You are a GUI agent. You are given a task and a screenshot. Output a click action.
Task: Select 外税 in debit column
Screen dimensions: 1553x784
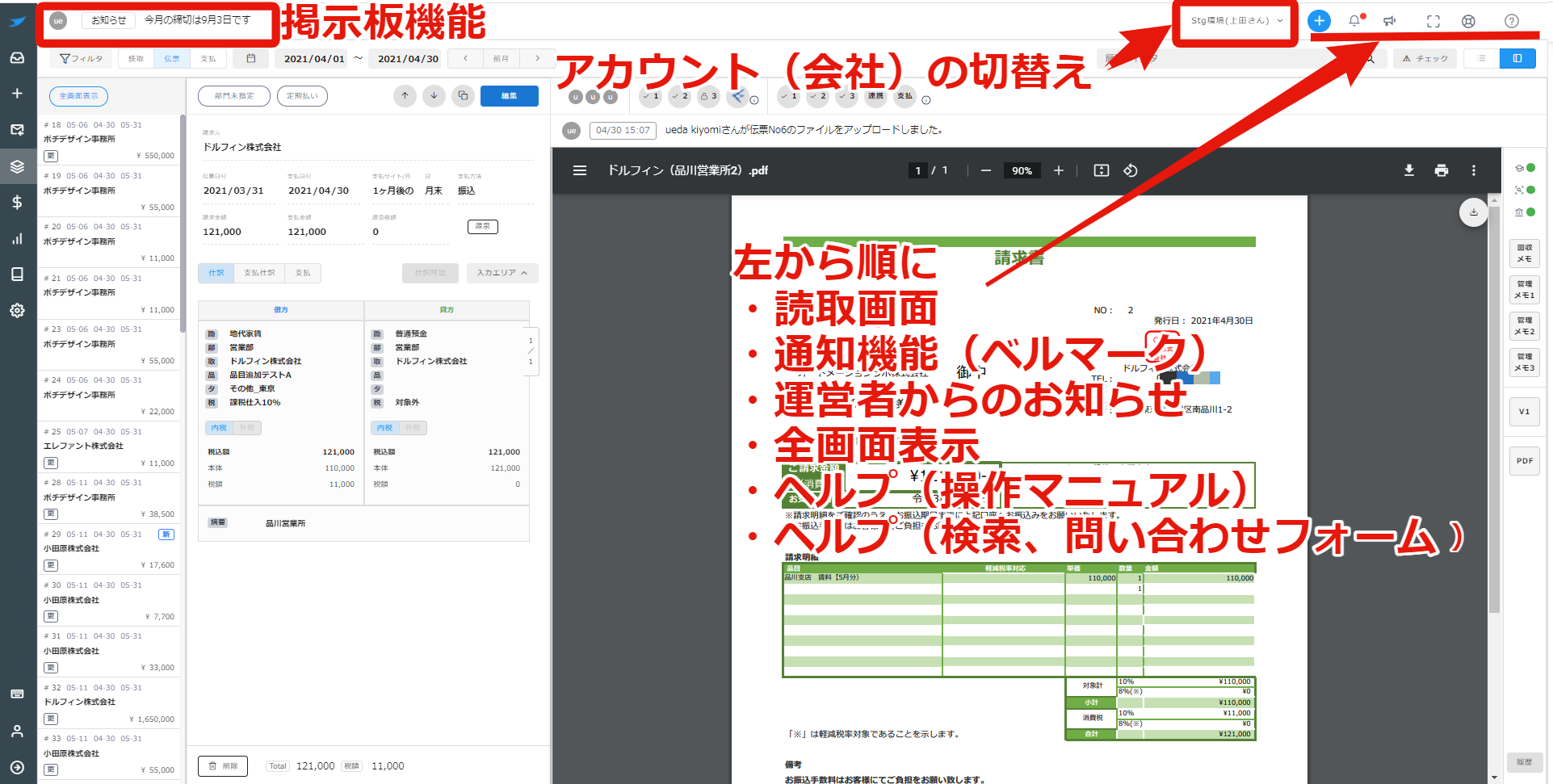(x=247, y=428)
